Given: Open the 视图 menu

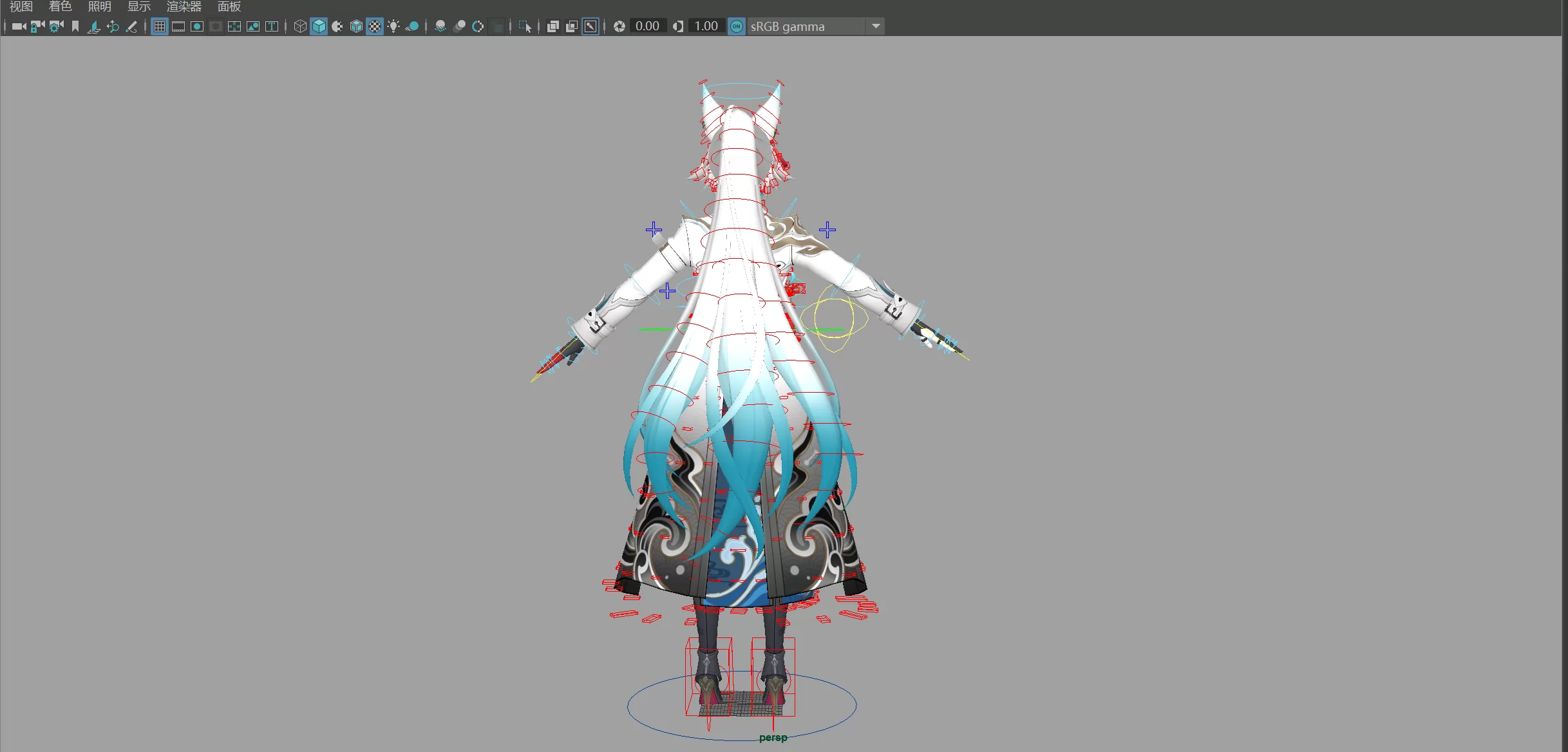Looking at the screenshot, I should coord(21,6).
